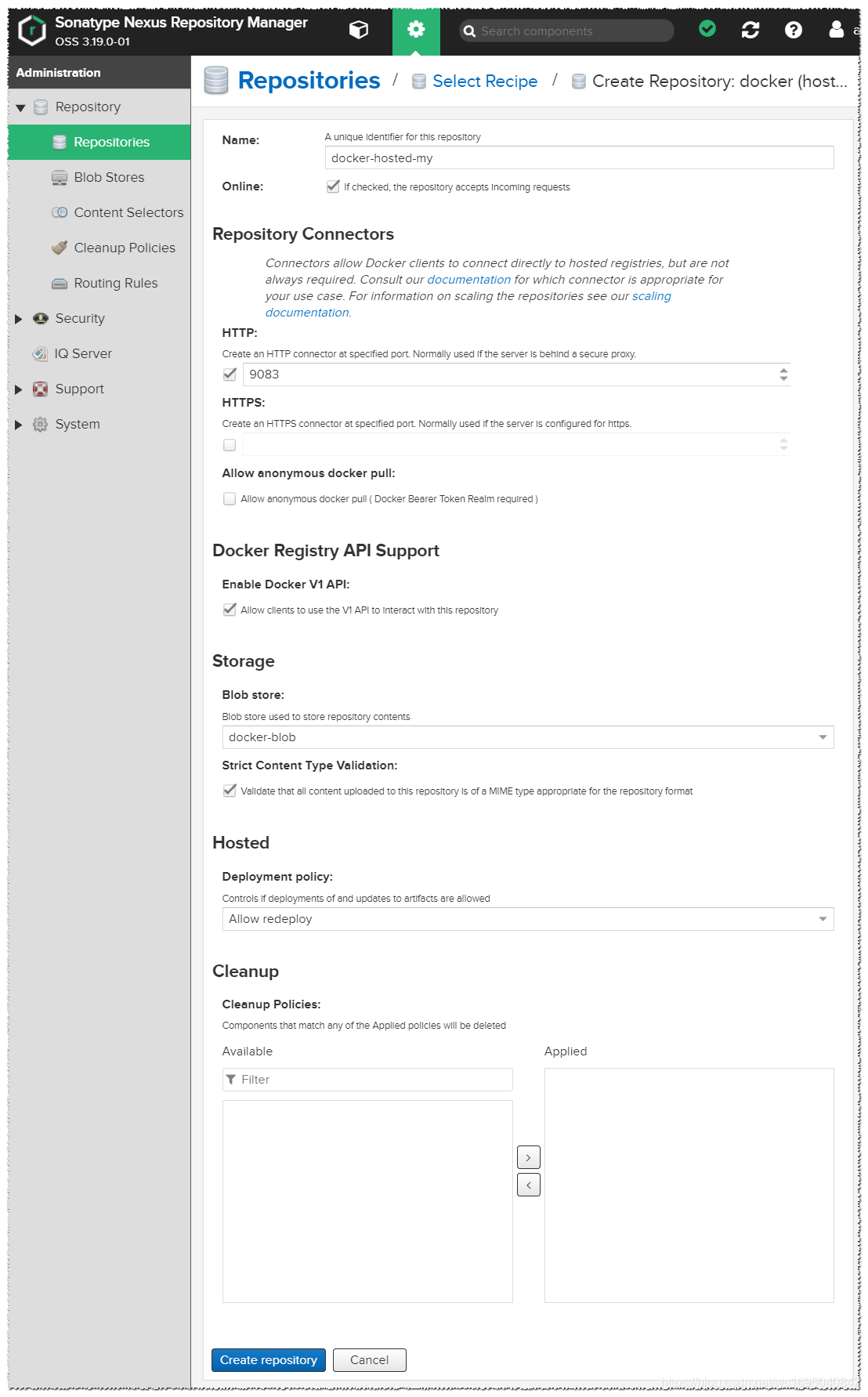Click the Routing Rules sidebar icon
Image resolution: width=868 pixels, height=1397 pixels.
(60, 284)
